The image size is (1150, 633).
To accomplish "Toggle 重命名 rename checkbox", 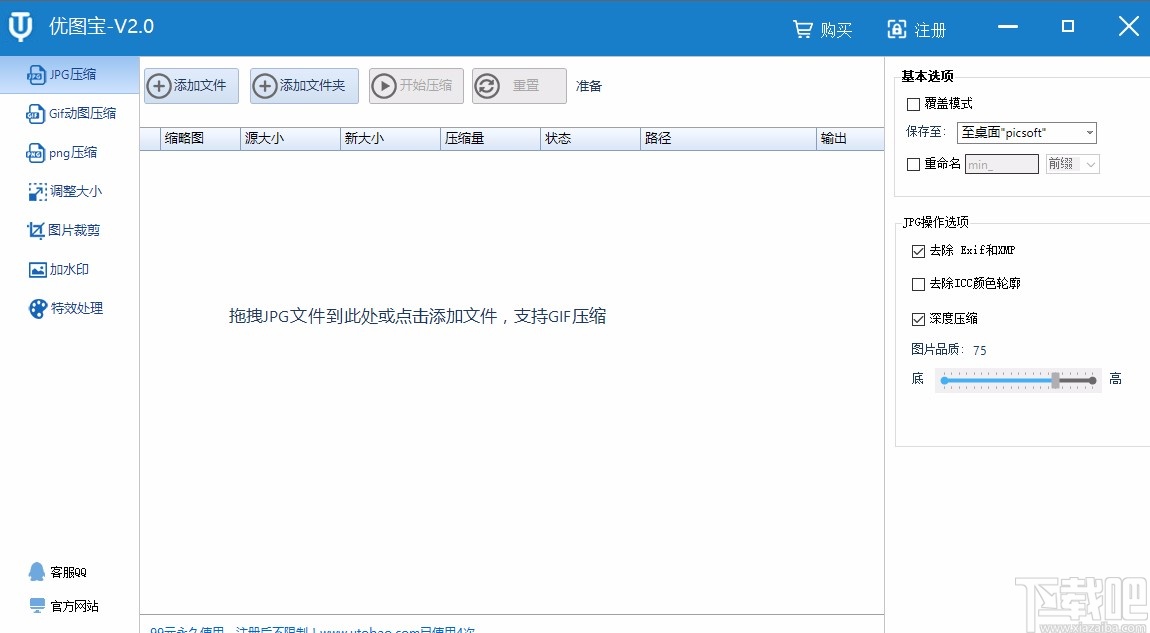I will click(x=914, y=163).
